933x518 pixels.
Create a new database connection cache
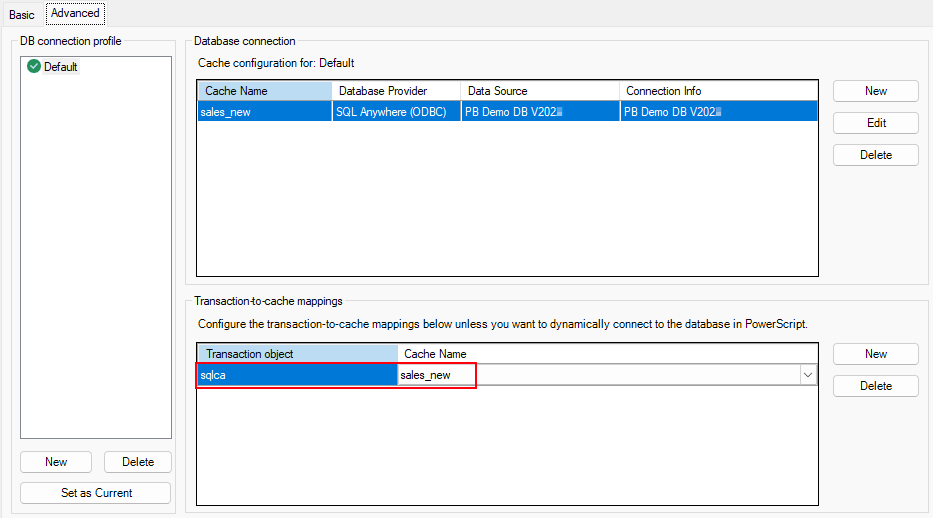pos(875,91)
